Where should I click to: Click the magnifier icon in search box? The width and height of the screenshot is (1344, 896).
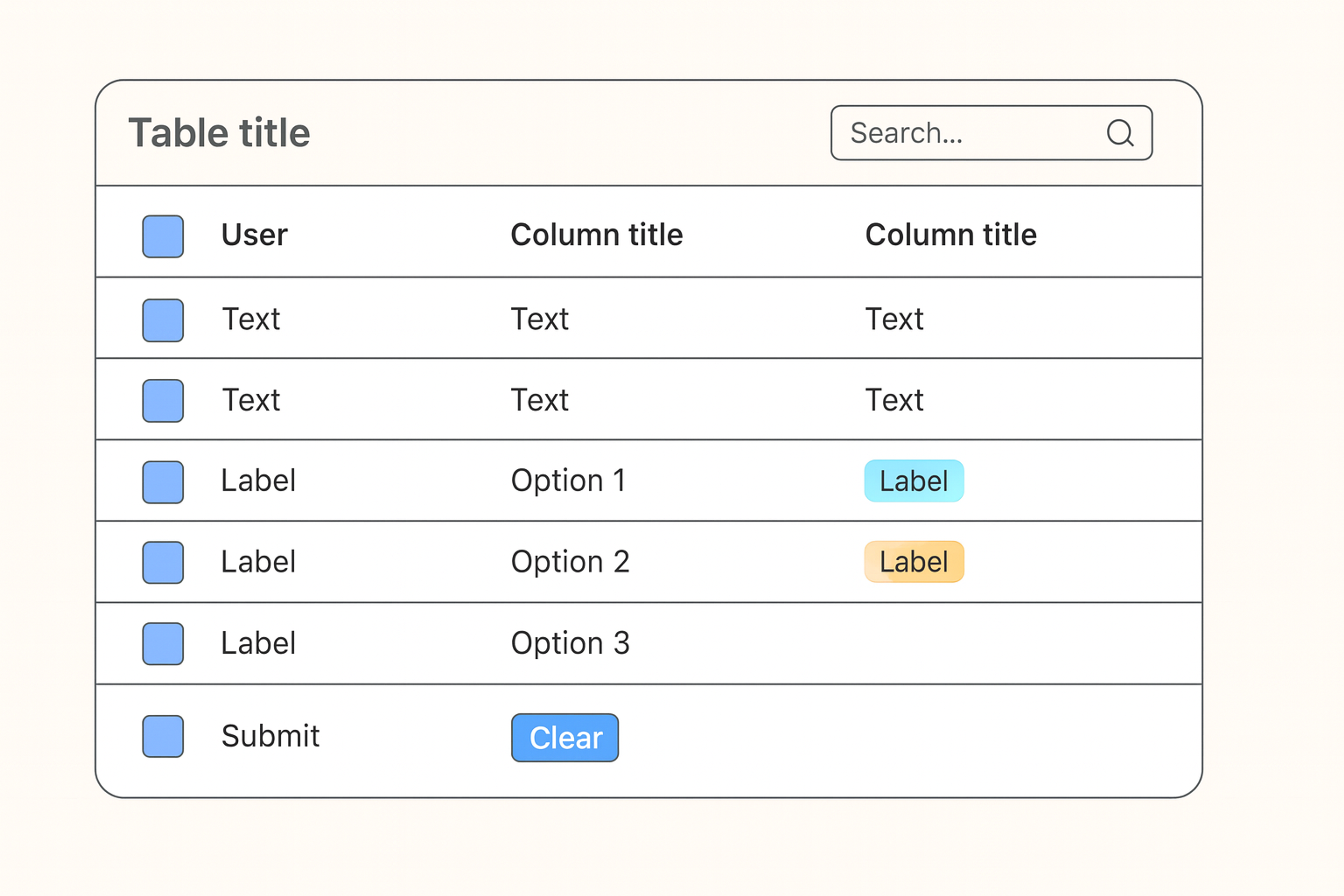coord(1120,133)
